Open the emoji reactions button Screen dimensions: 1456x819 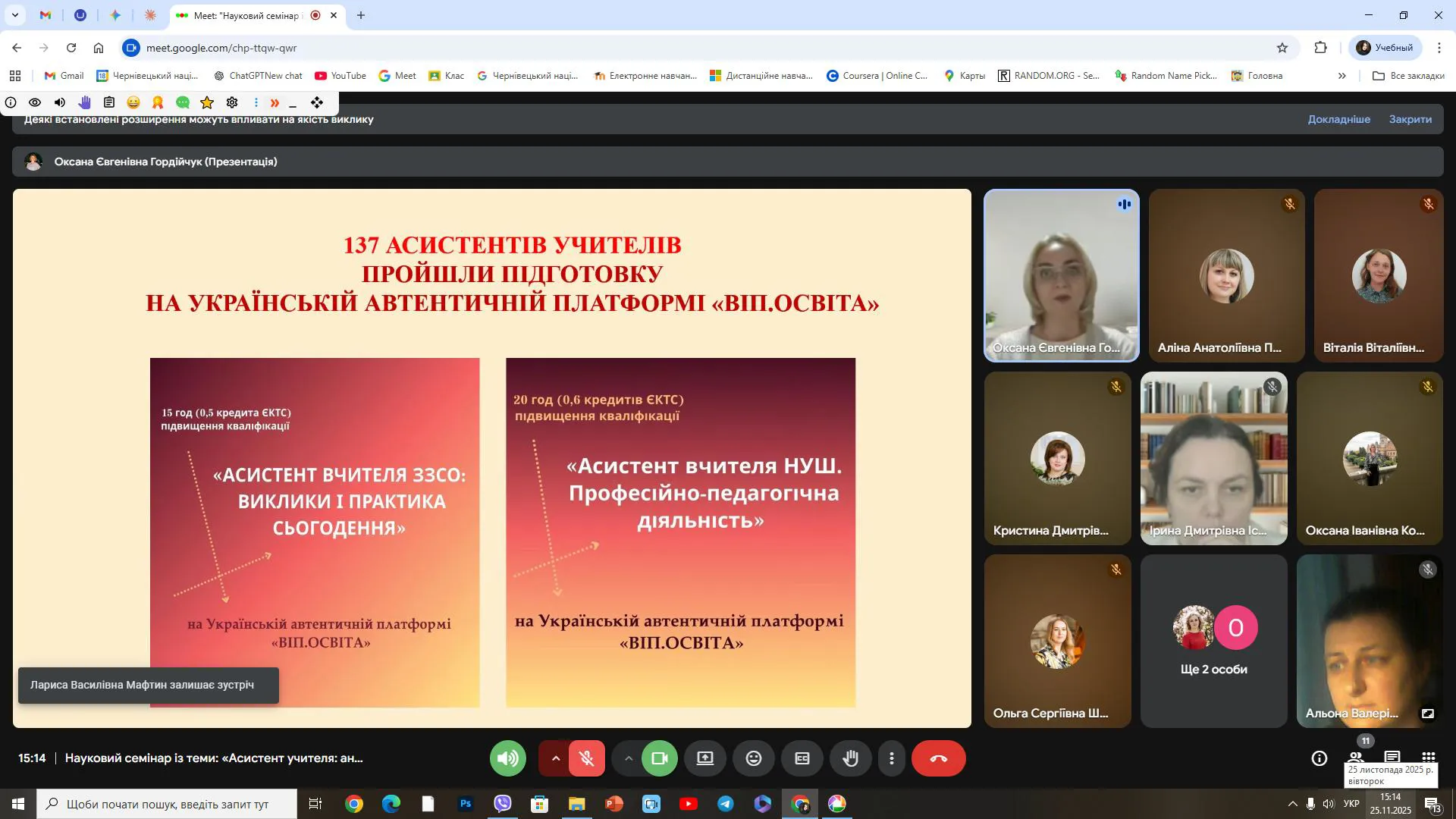pyautogui.click(x=753, y=758)
